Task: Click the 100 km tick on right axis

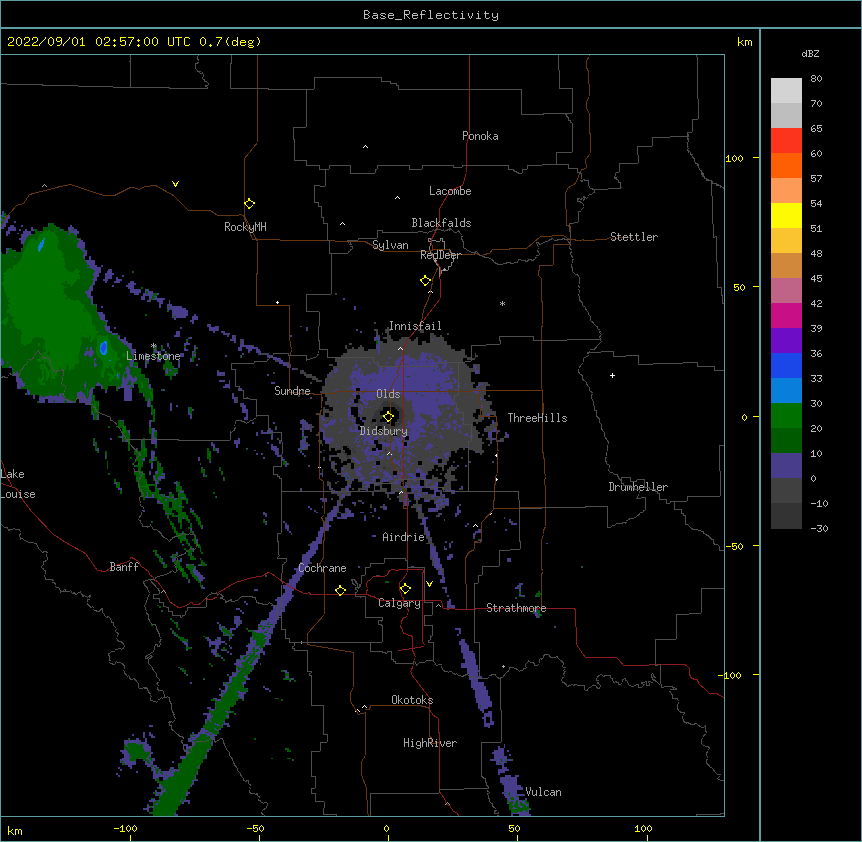Action: pos(735,158)
